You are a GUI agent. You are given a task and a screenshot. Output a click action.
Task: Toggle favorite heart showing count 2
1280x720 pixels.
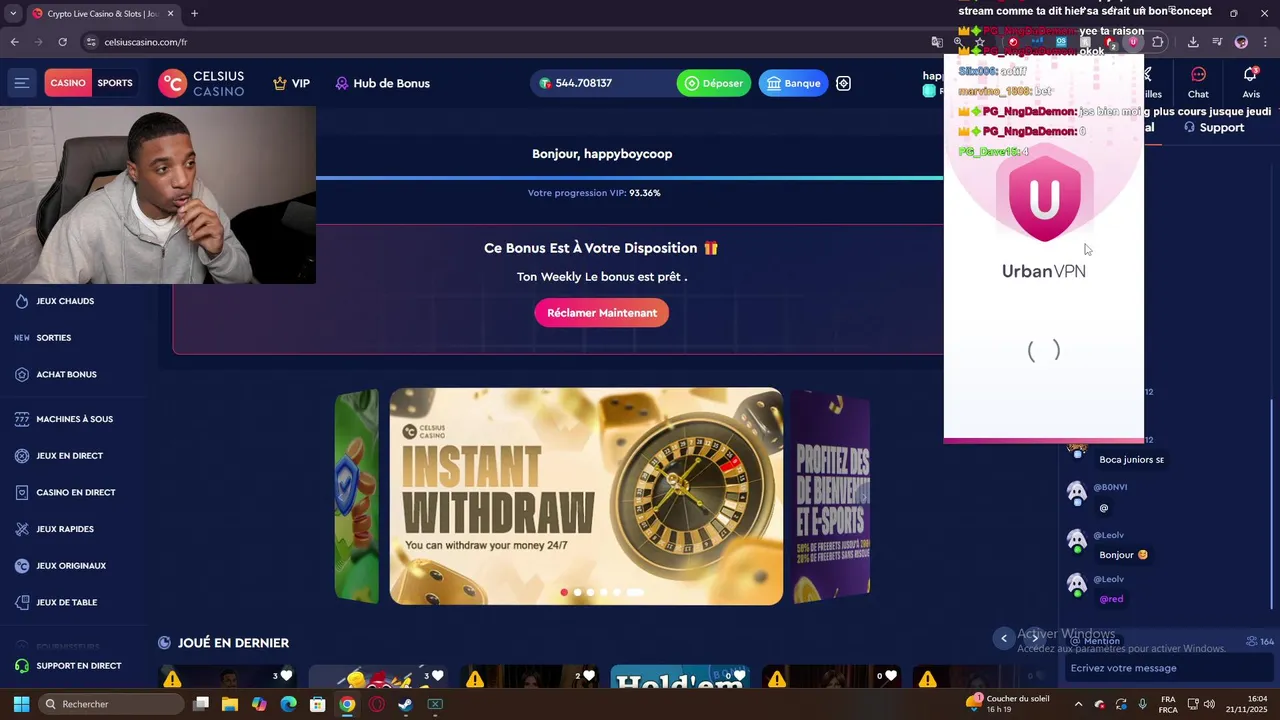point(589,676)
